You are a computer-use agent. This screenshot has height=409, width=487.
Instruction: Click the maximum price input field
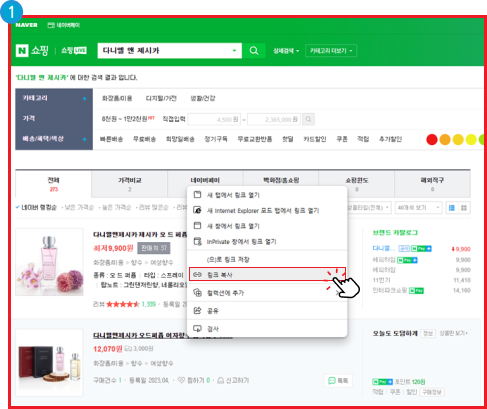(274, 119)
